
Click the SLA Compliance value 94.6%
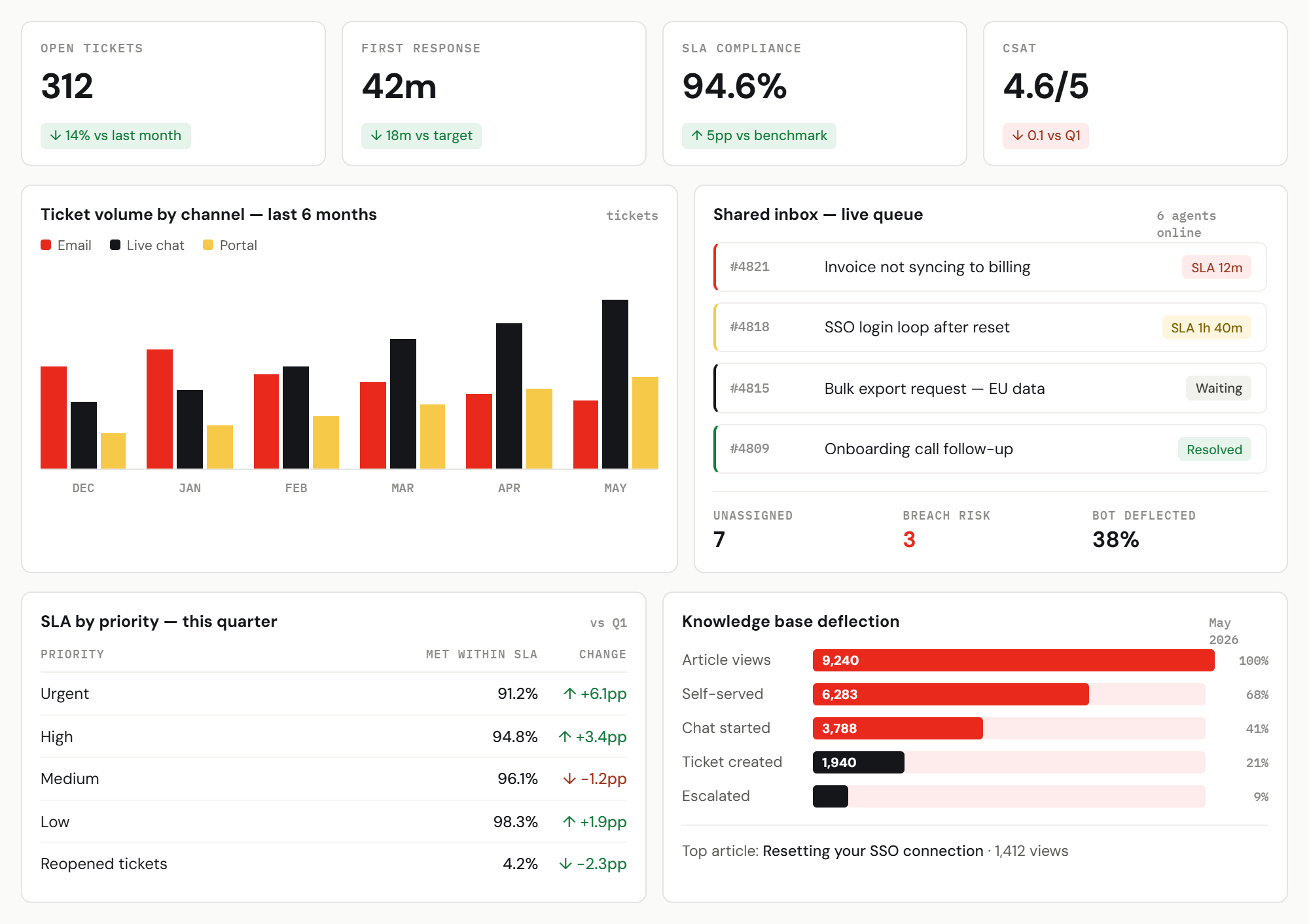pyautogui.click(x=734, y=86)
